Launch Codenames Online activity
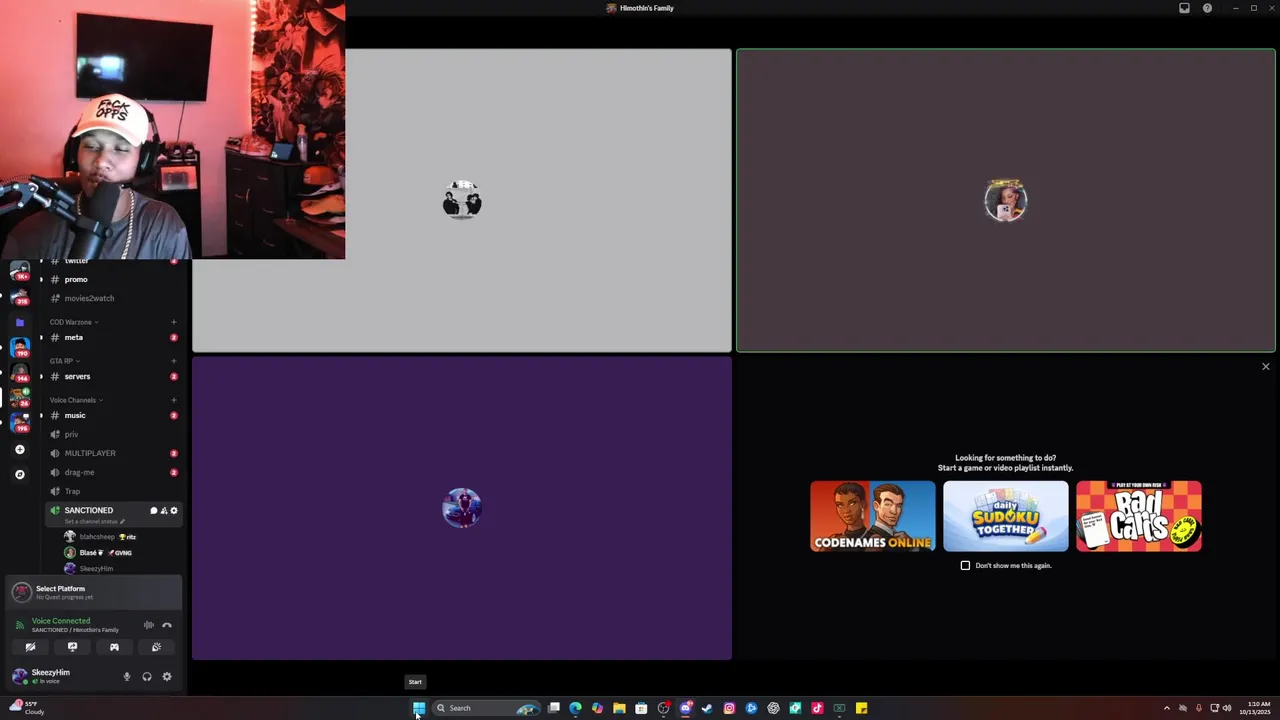 (873, 516)
